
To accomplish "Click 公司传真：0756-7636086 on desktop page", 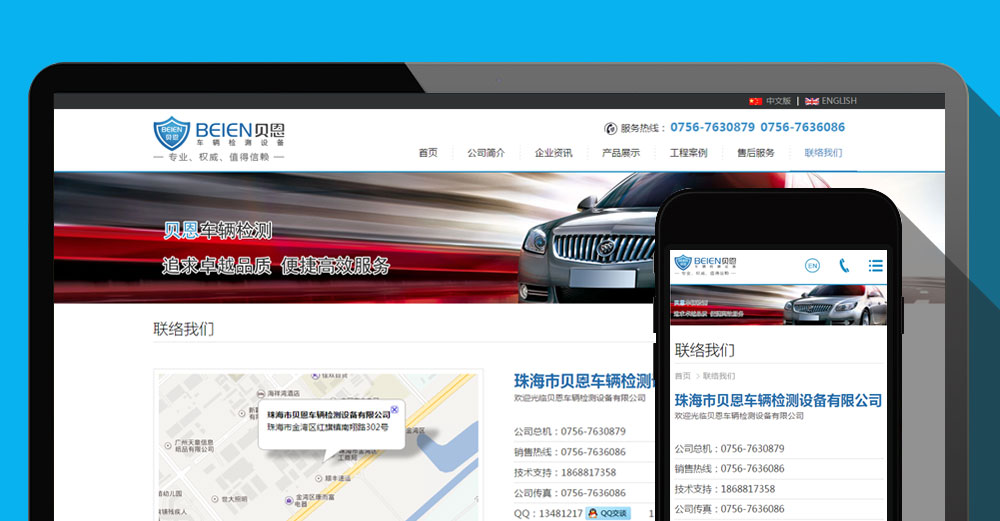I will point(570,493).
